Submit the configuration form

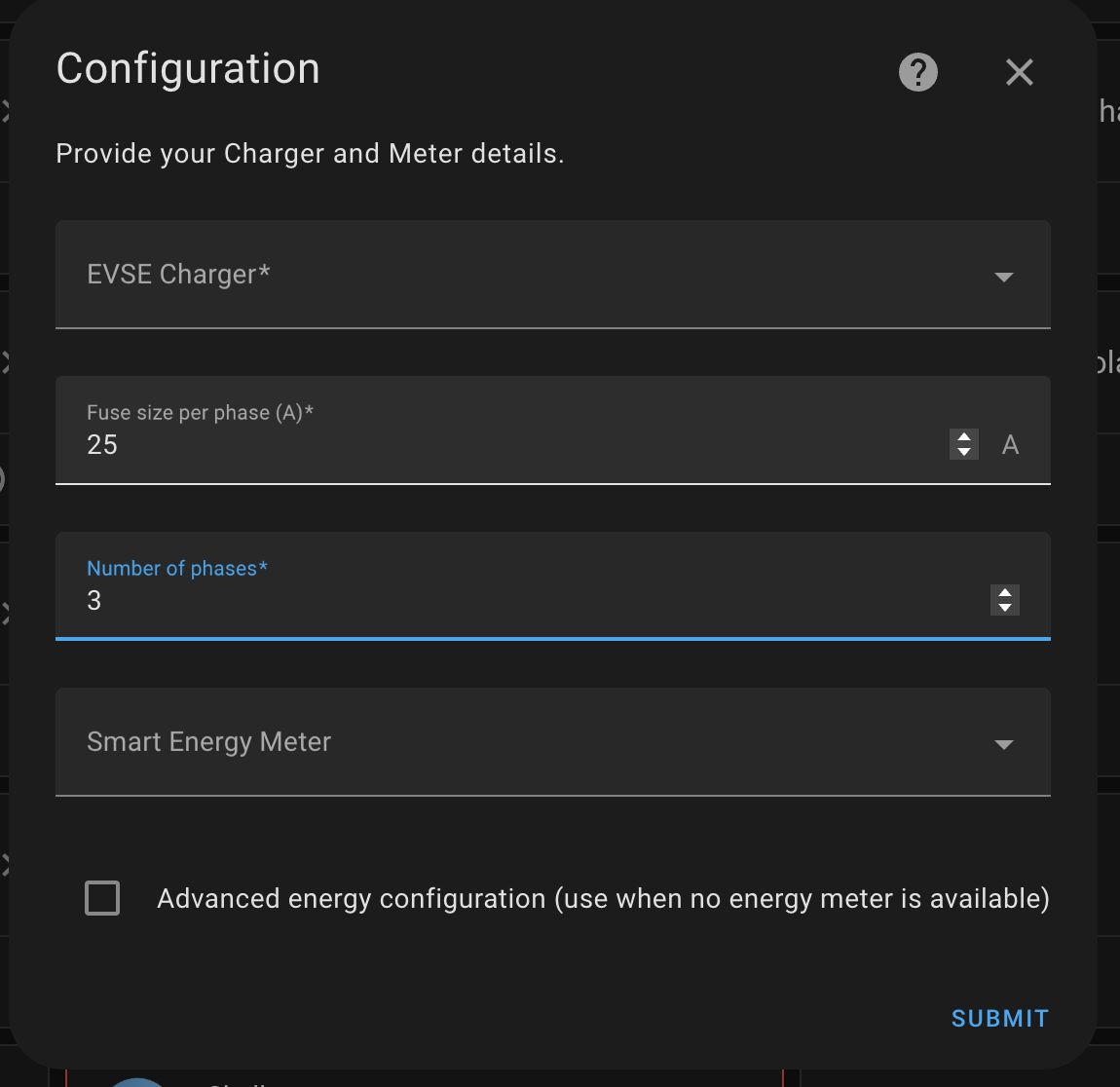(x=999, y=1018)
